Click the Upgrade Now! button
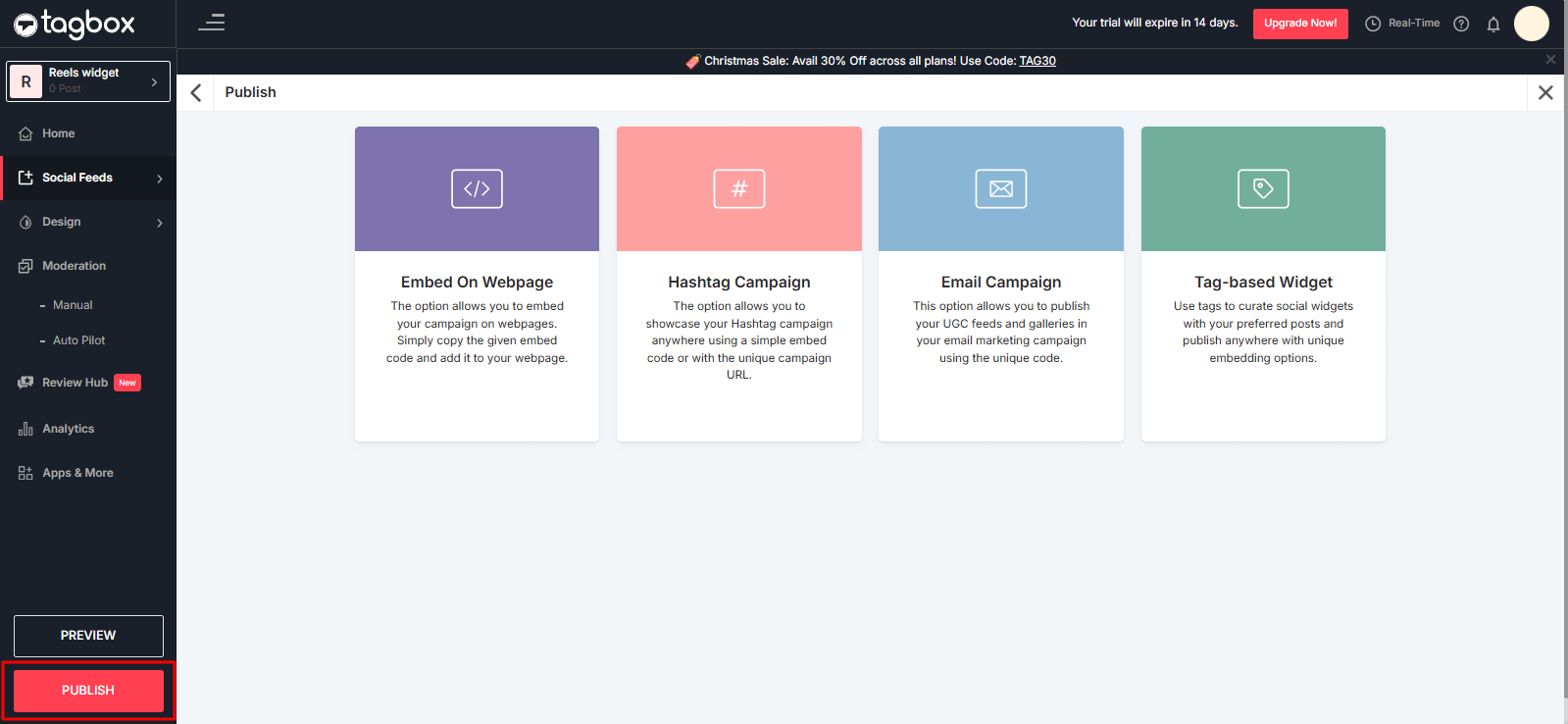Image resolution: width=1568 pixels, height=724 pixels. [x=1299, y=24]
